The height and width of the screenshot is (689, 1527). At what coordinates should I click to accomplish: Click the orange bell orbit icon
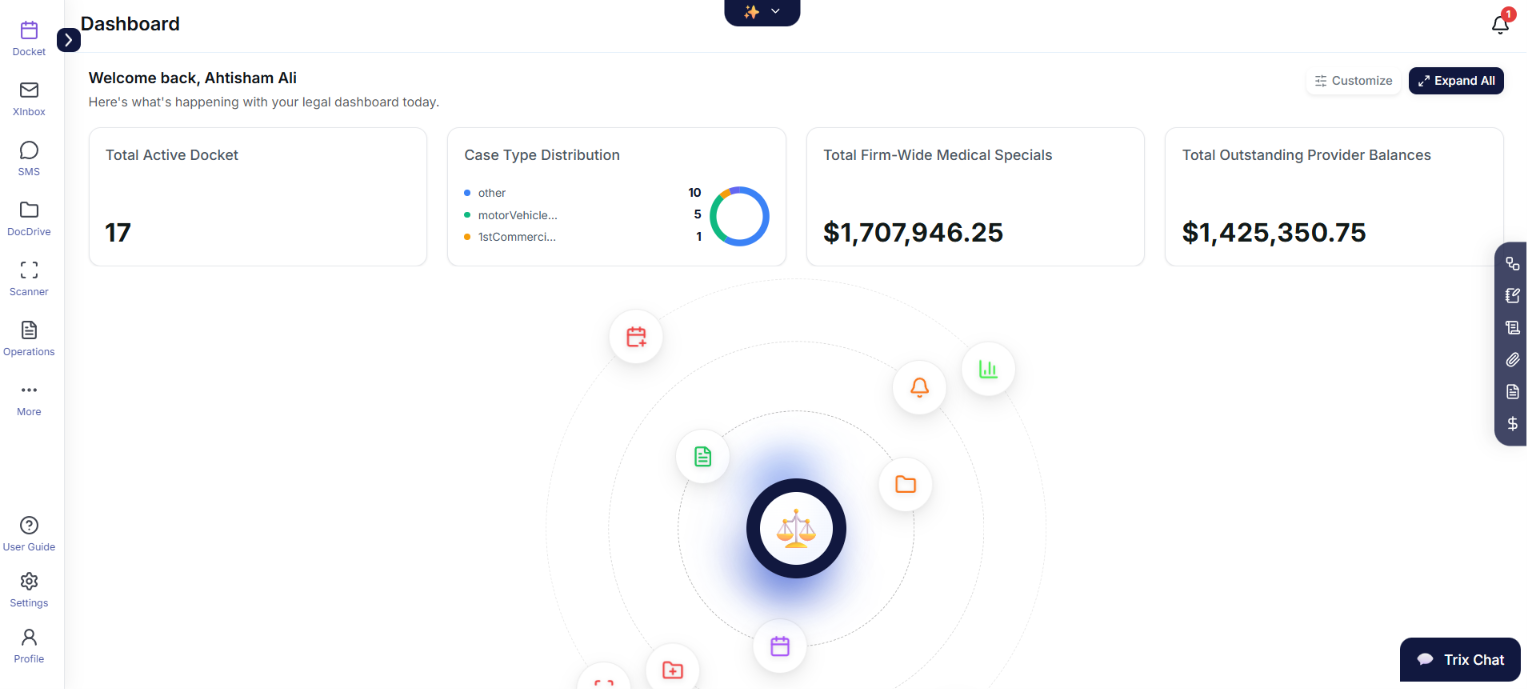919,387
